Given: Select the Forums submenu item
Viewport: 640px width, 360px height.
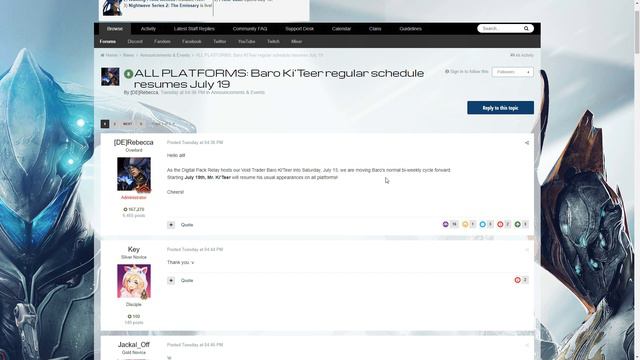Looking at the screenshot, I should pos(108,42).
